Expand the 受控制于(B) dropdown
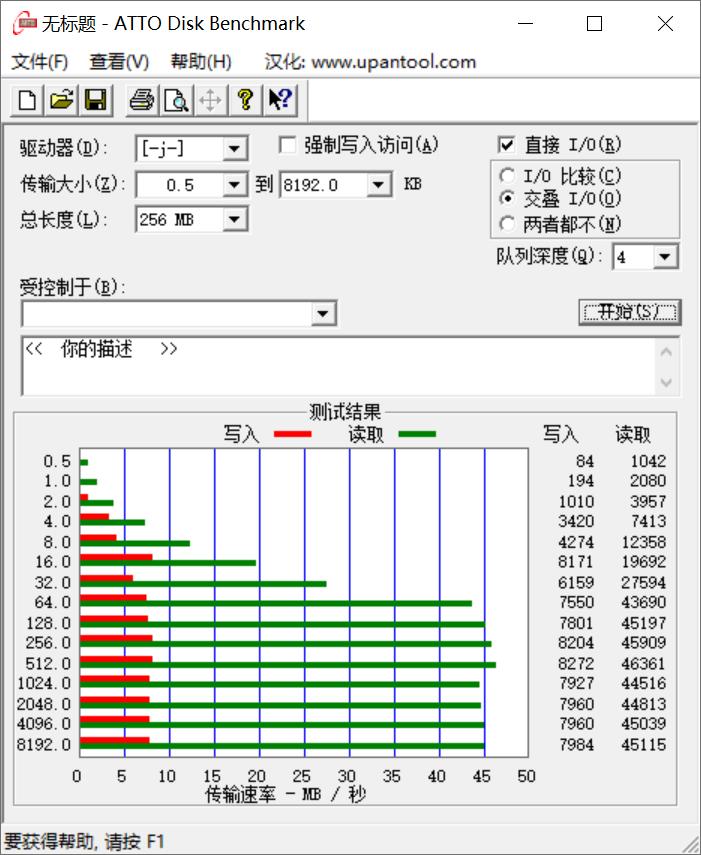 323,314
